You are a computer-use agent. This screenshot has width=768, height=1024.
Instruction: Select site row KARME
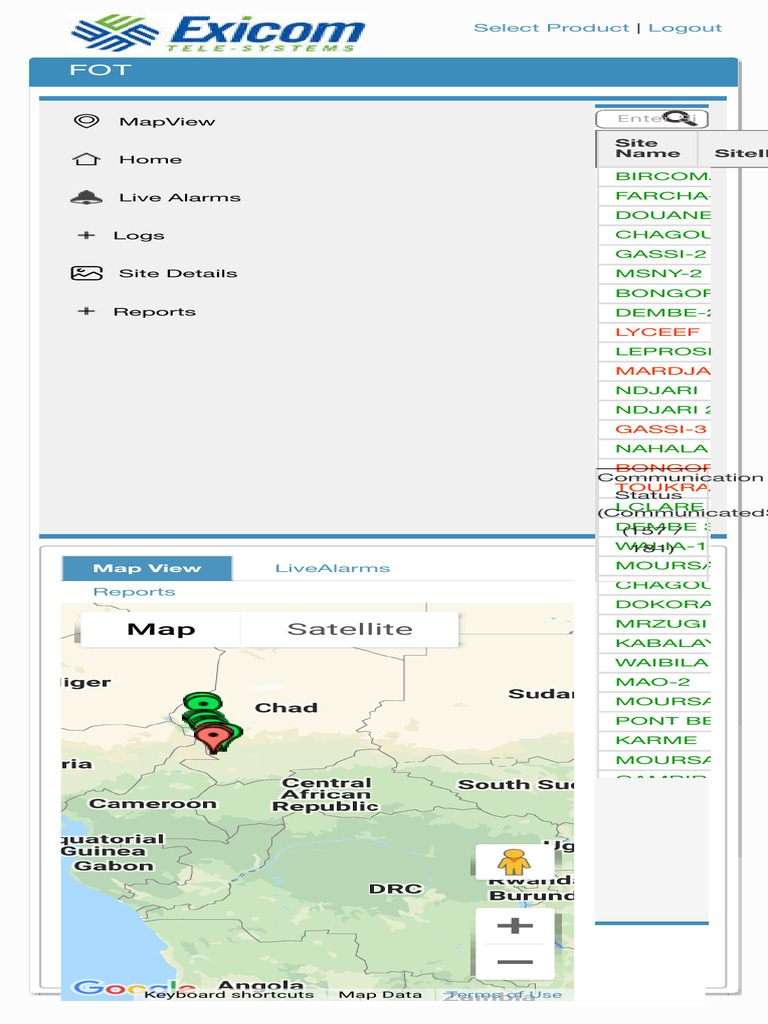[x=654, y=741]
